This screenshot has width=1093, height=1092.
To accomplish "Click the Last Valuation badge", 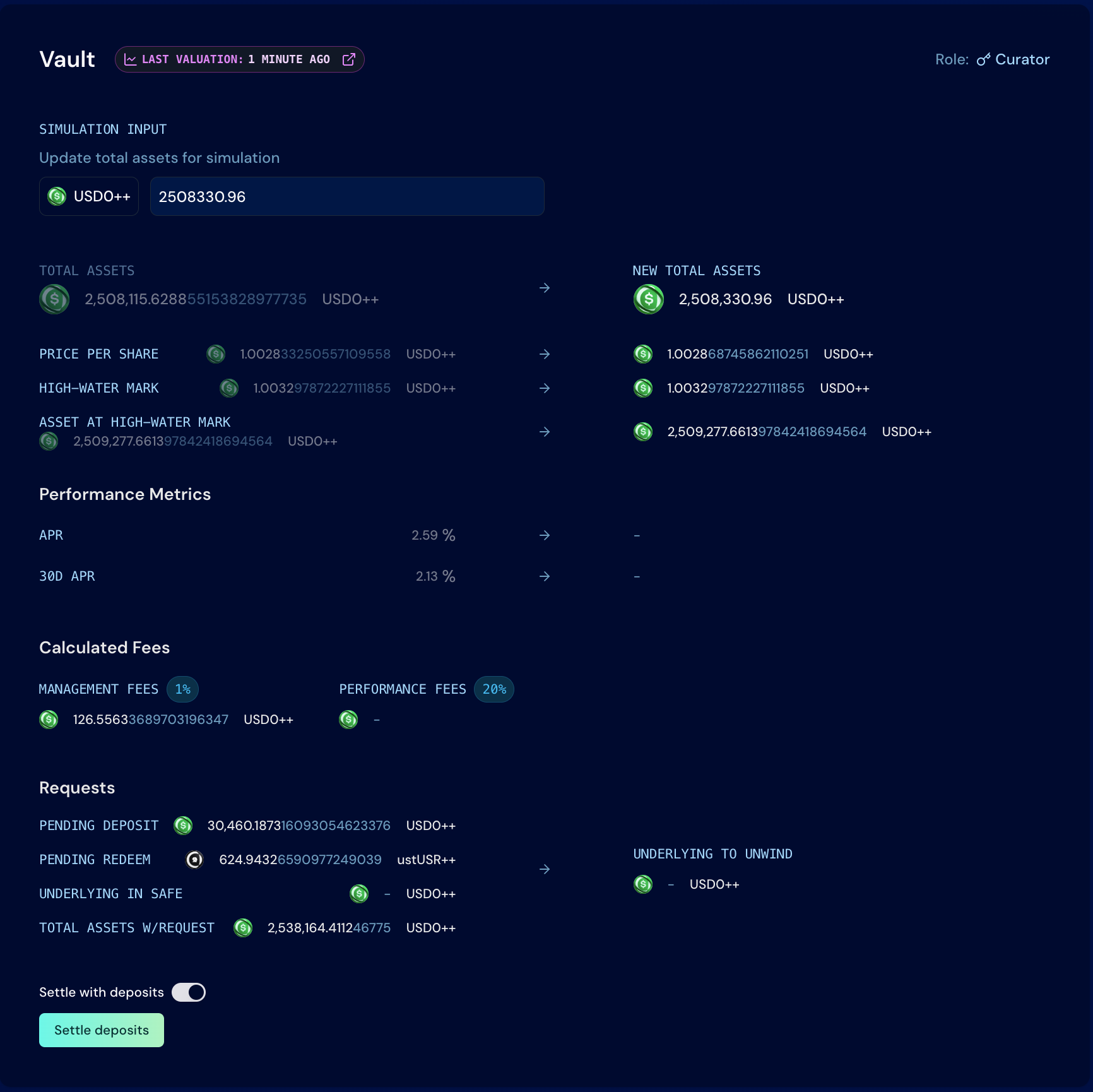I will click(x=239, y=59).
